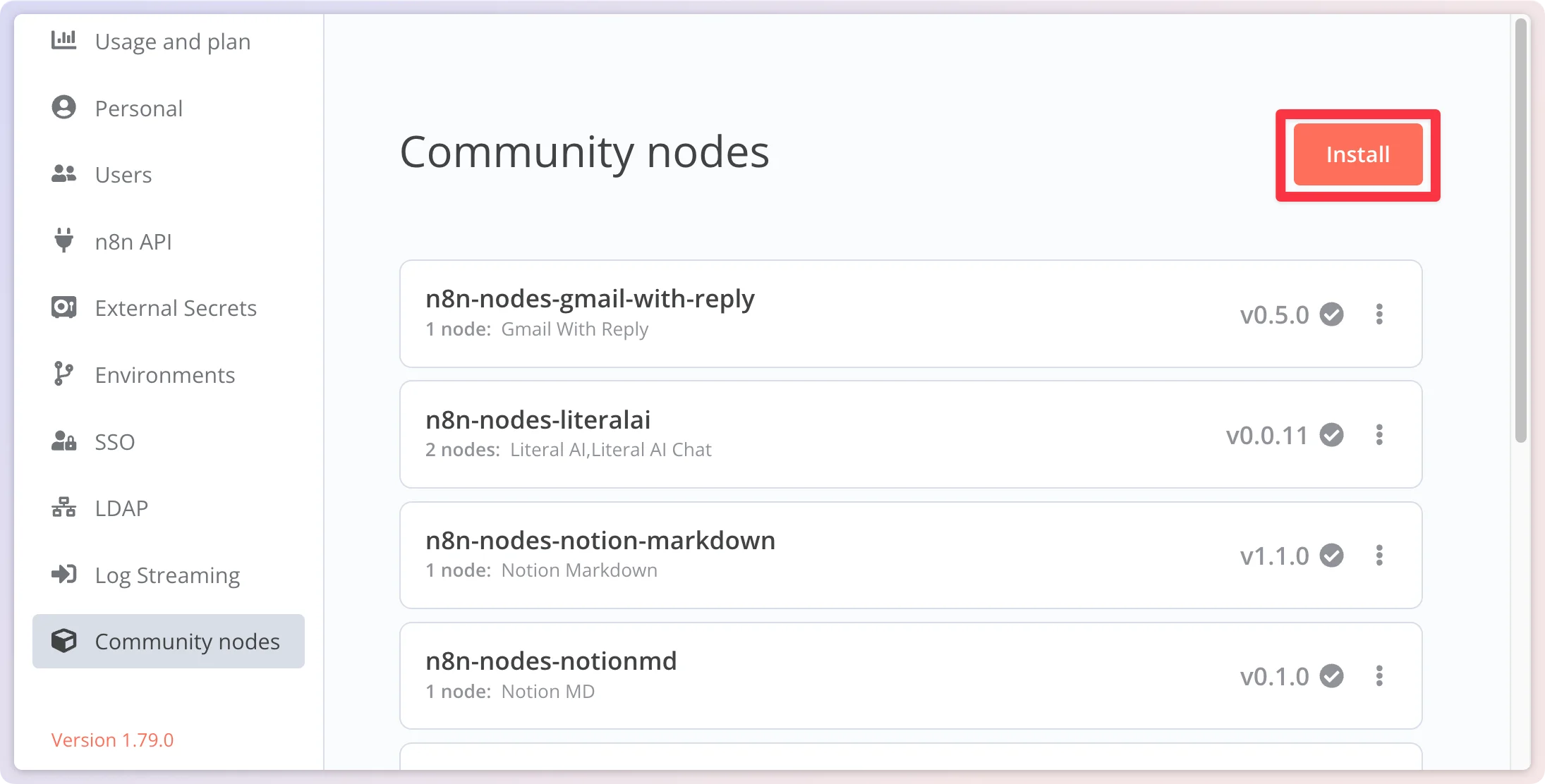The width and height of the screenshot is (1545, 784).
Task: Switch to the Community nodes settings section
Action: tap(186, 641)
